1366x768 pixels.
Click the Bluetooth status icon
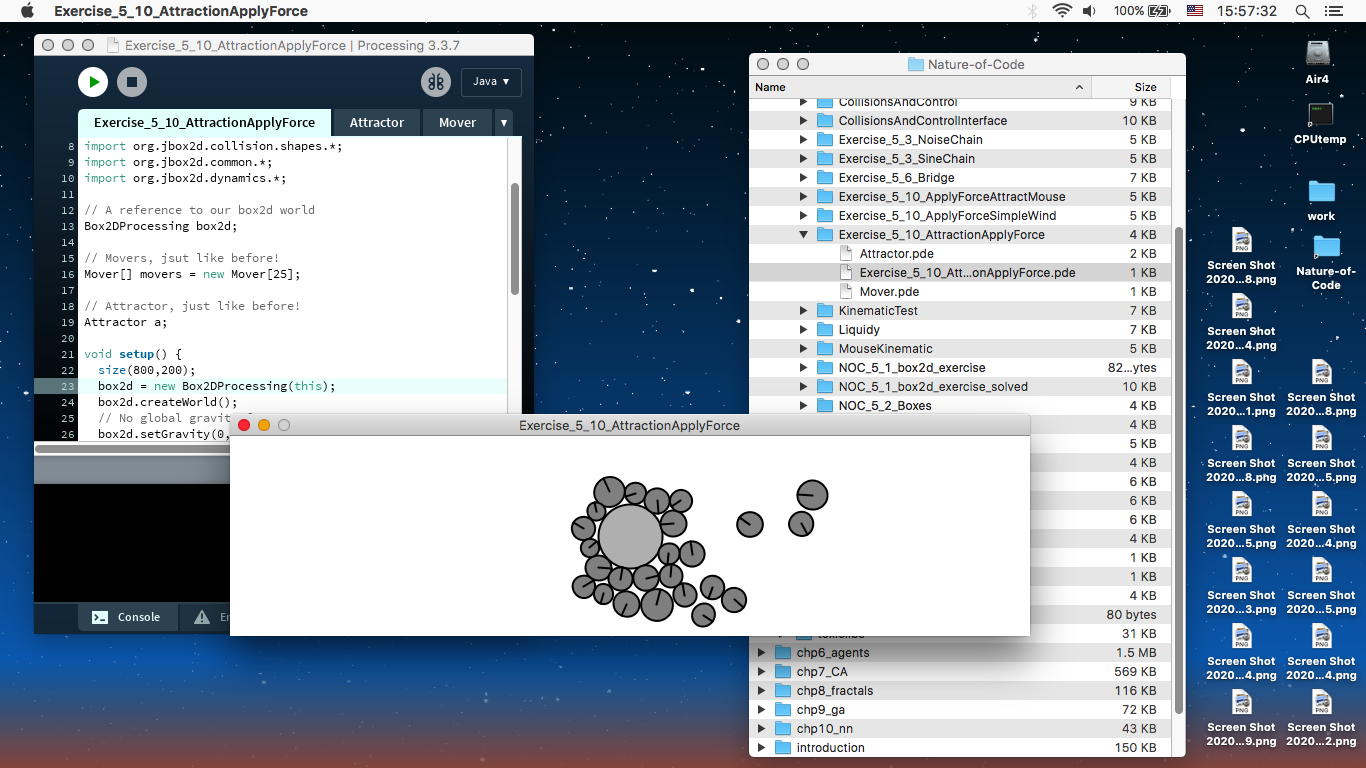tap(1032, 11)
